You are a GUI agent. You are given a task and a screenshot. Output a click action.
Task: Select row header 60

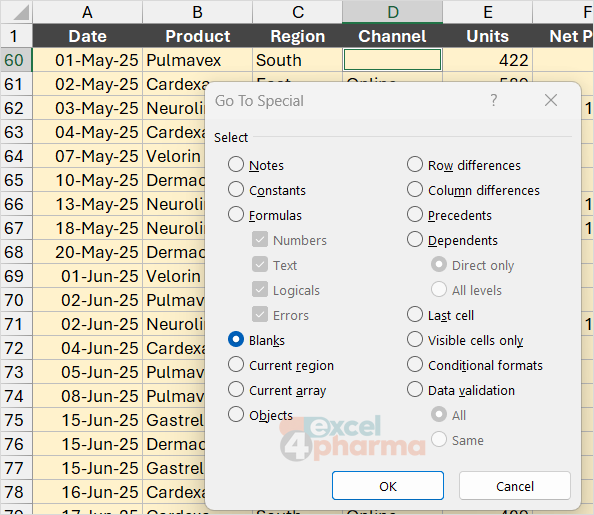[x=17, y=60]
